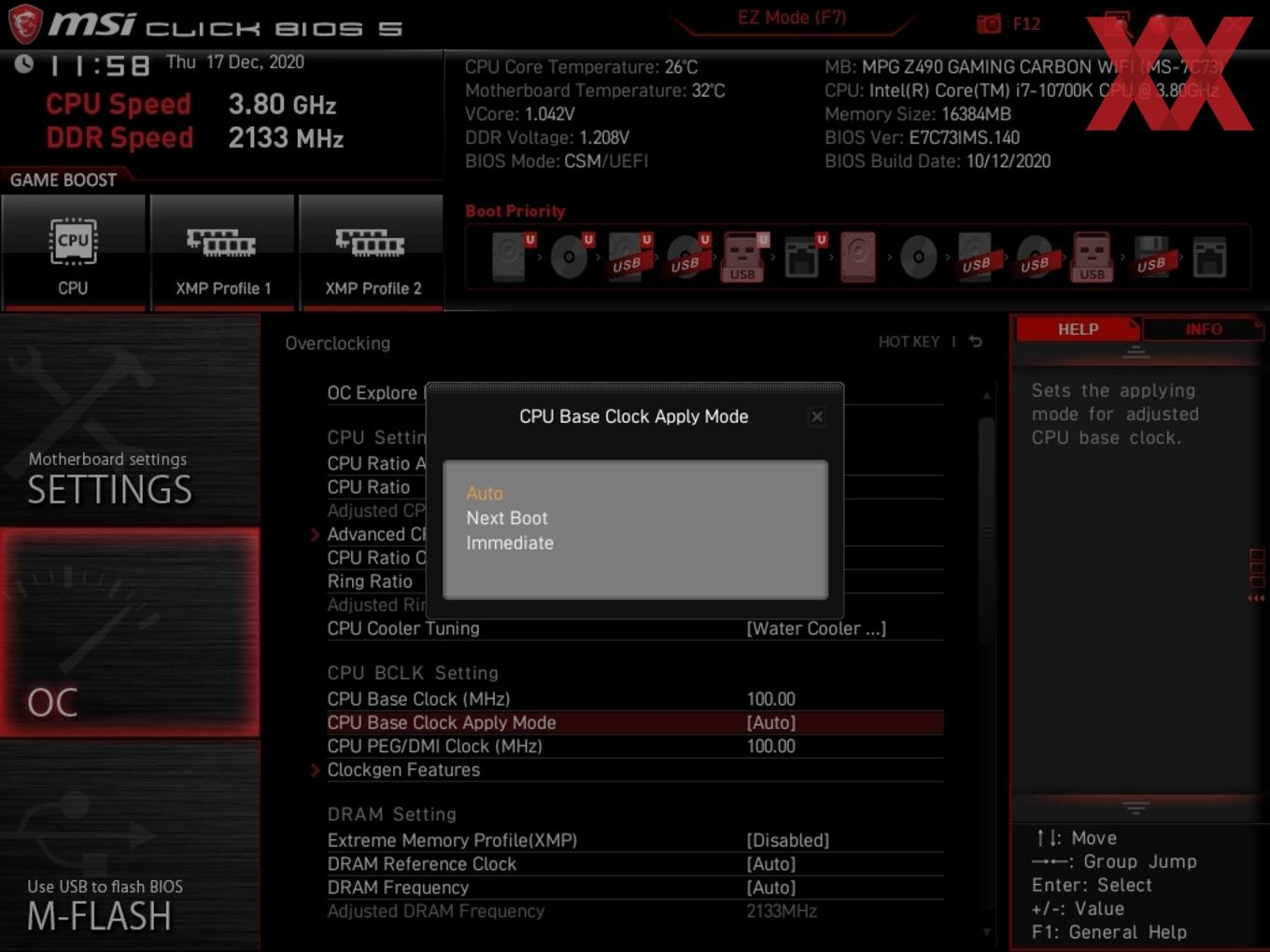Switch to the INFO tab
The height and width of the screenshot is (952, 1270).
(x=1204, y=329)
